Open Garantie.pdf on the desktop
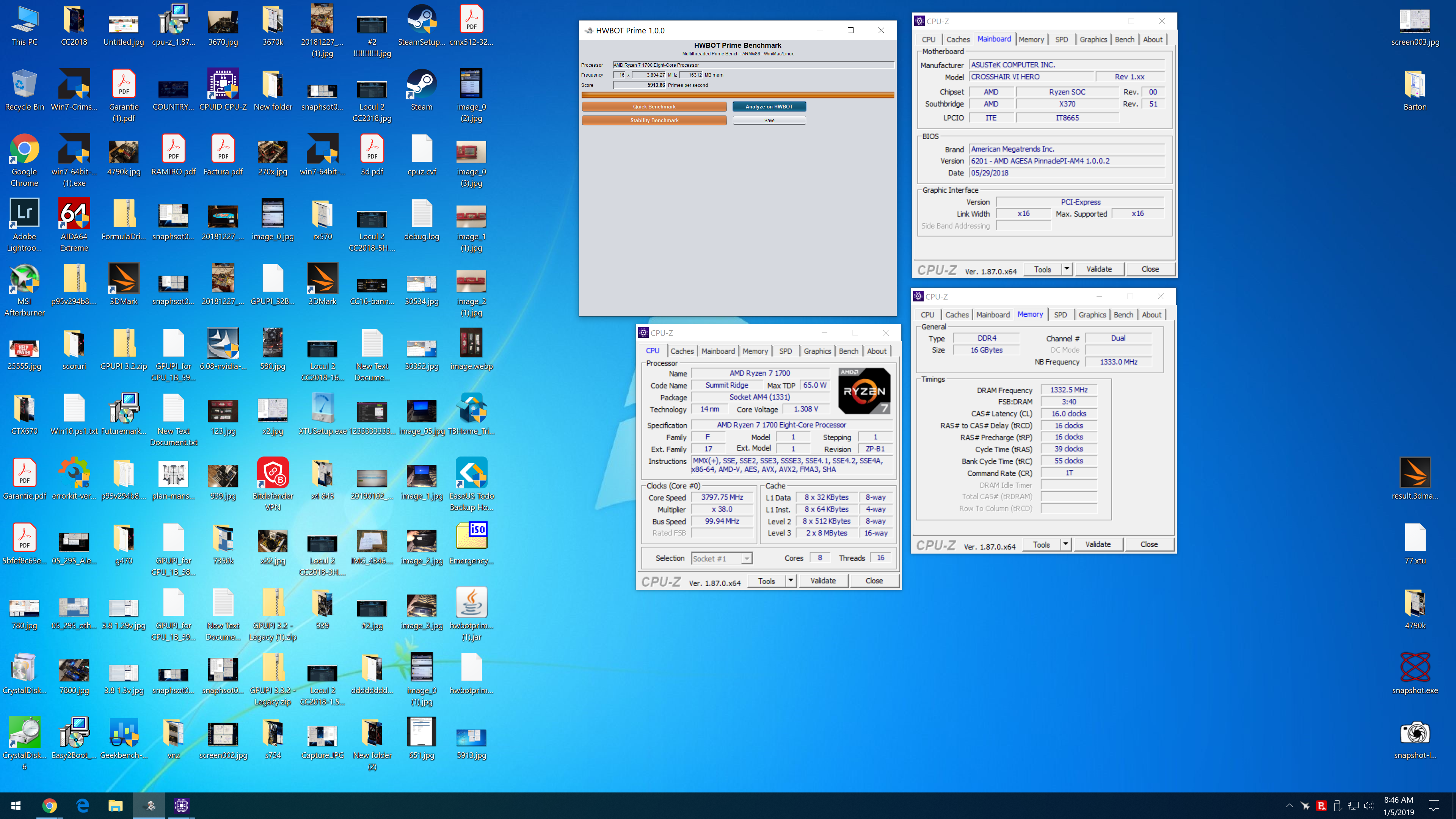This screenshot has width=1456, height=819. point(24,480)
